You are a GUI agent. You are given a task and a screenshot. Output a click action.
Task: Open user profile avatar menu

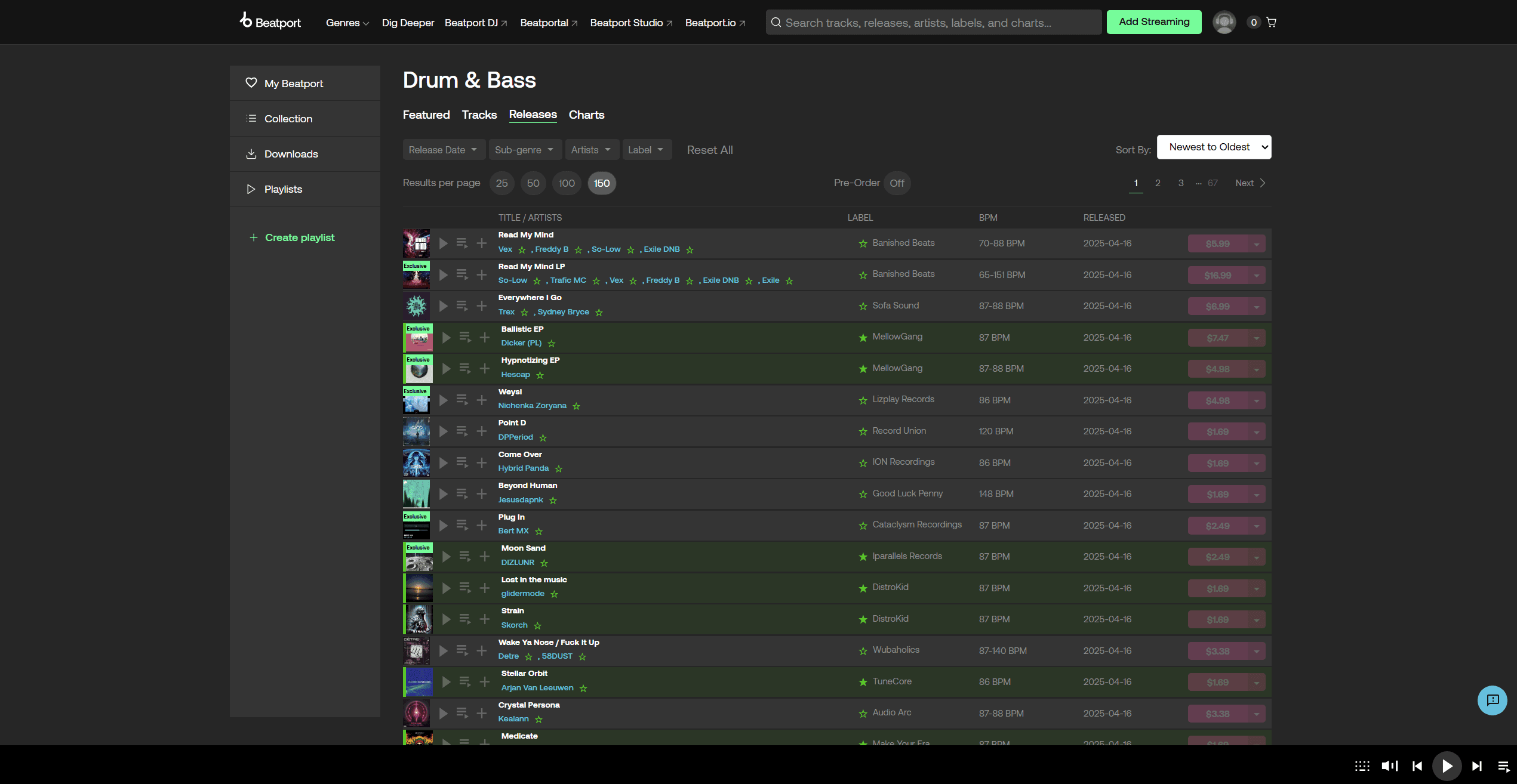(1224, 23)
